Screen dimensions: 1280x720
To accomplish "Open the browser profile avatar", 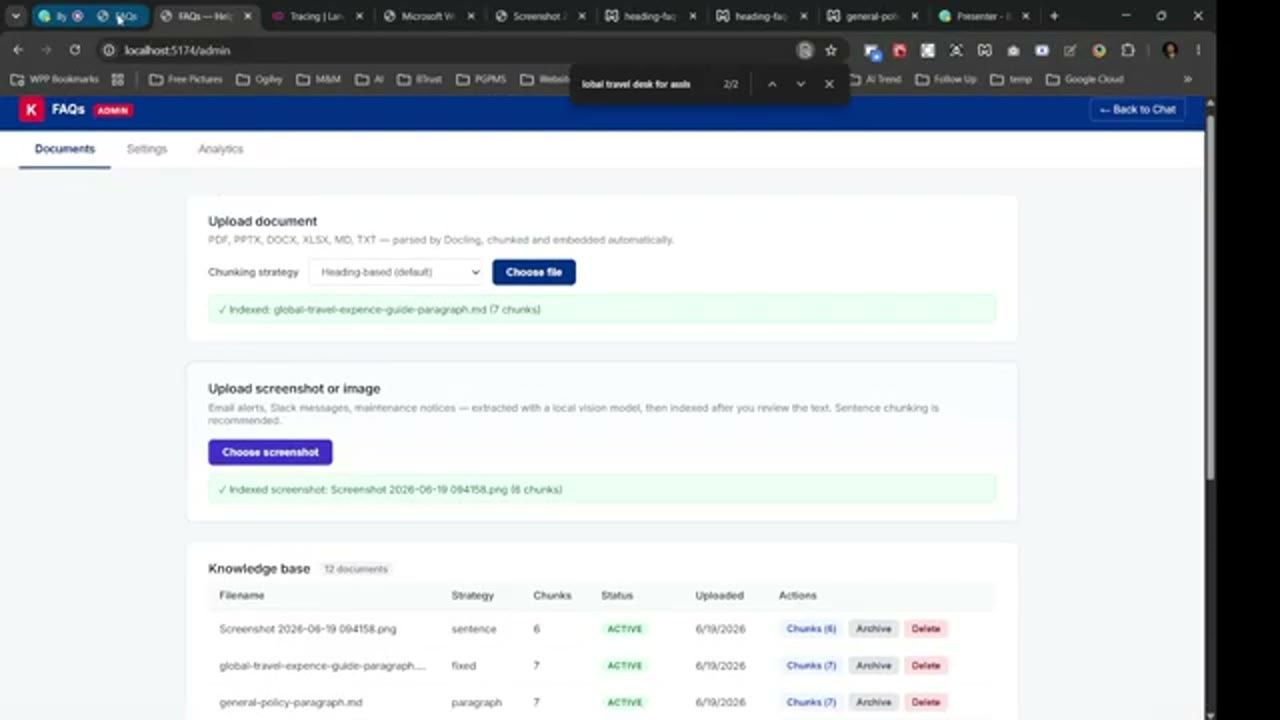I will (1170, 50).
